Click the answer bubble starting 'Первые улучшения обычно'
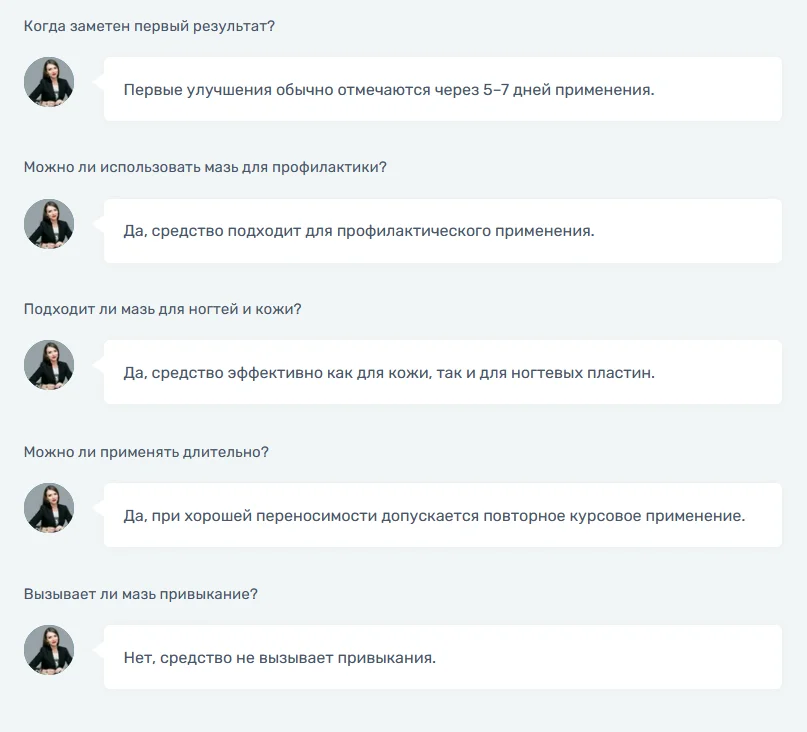Viewport: 807px width, 732px height. tap(442, 89)
